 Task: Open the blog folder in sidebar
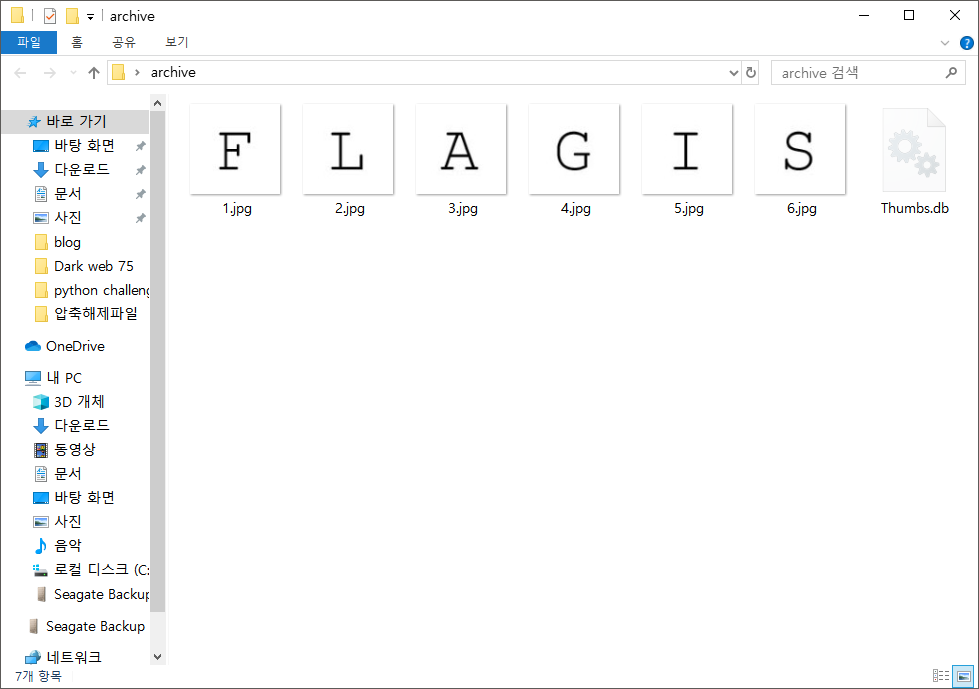[67, 242]
